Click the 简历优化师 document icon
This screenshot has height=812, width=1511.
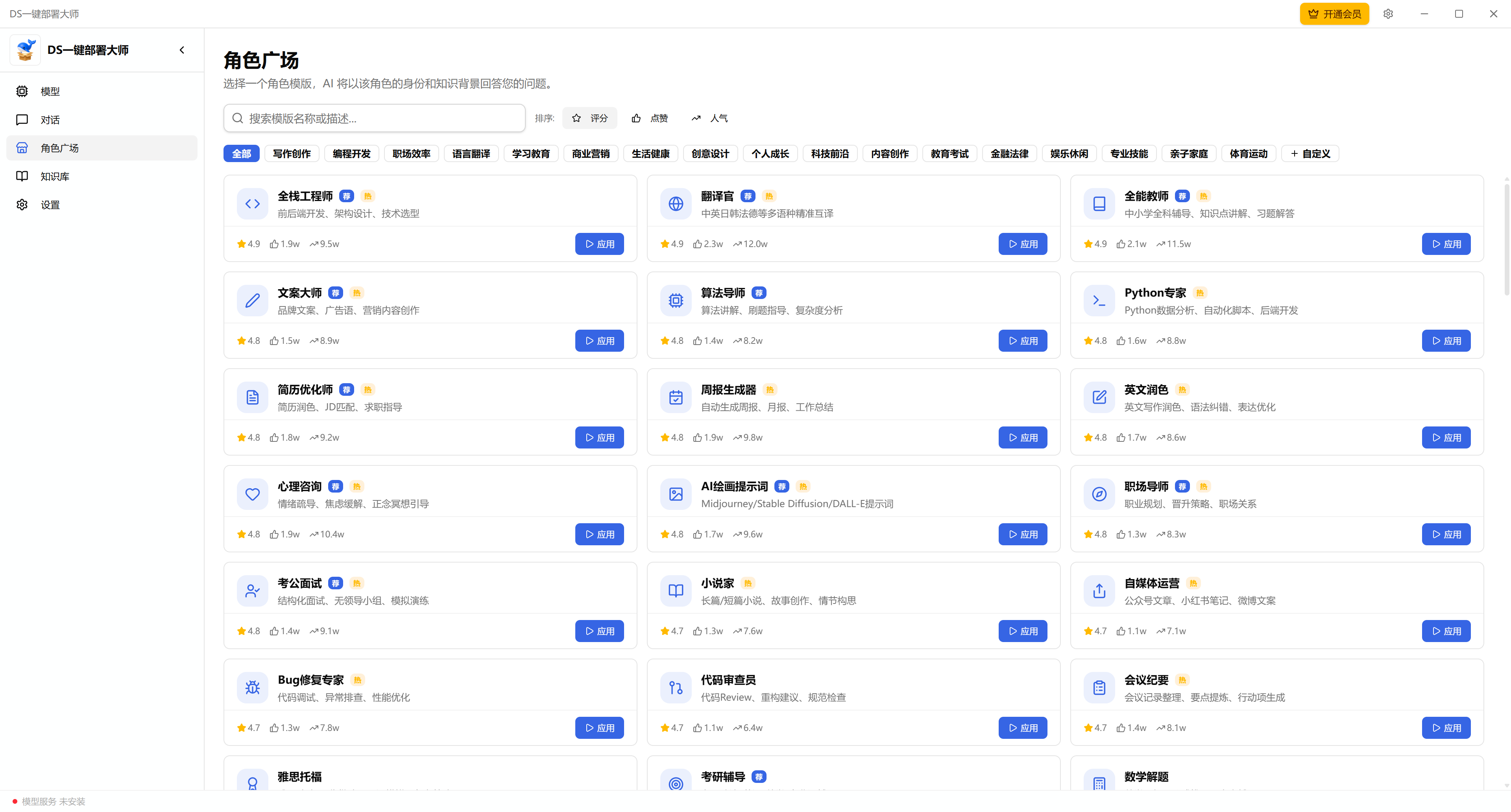tap(253, 397)
